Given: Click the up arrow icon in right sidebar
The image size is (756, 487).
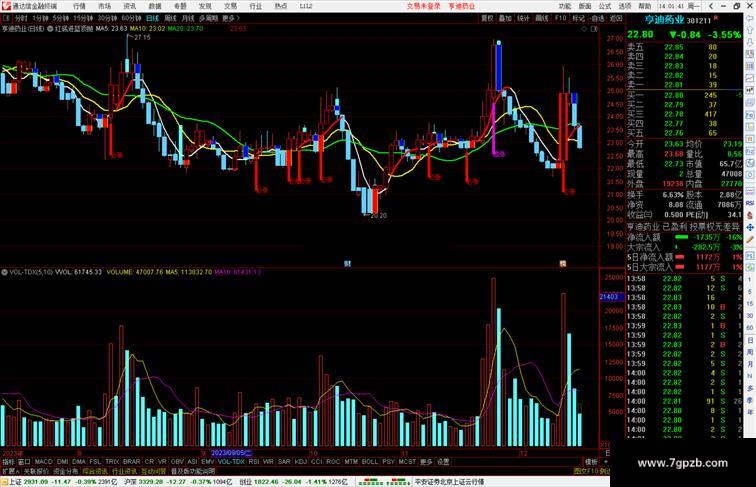Looking at the screenshot, I should pyautogui.click(x=750, y=30).
